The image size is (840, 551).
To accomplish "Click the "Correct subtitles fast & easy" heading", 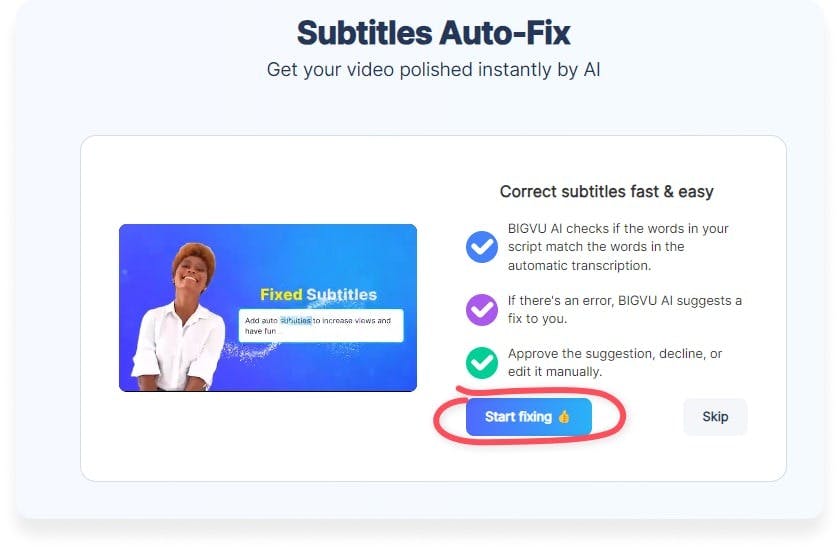I will tap(606, 191).
